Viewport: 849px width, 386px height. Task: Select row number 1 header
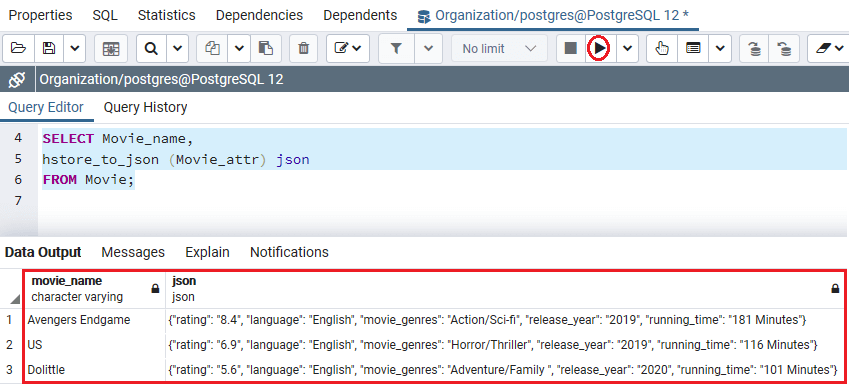click(9, 320)
